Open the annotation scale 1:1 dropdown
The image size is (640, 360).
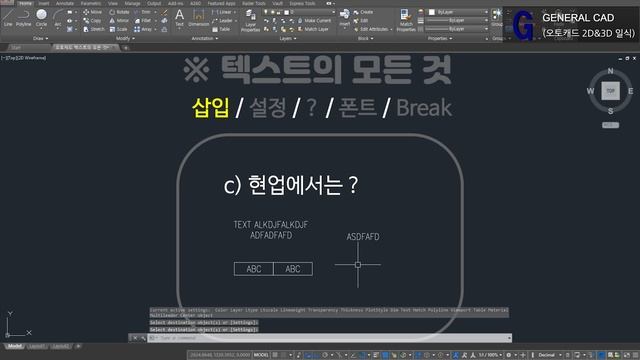coord(490,355)
